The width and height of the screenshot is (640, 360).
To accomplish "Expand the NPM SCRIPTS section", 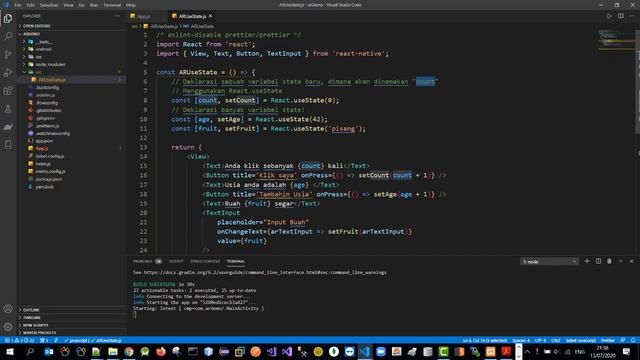I will tap(36, 325).
